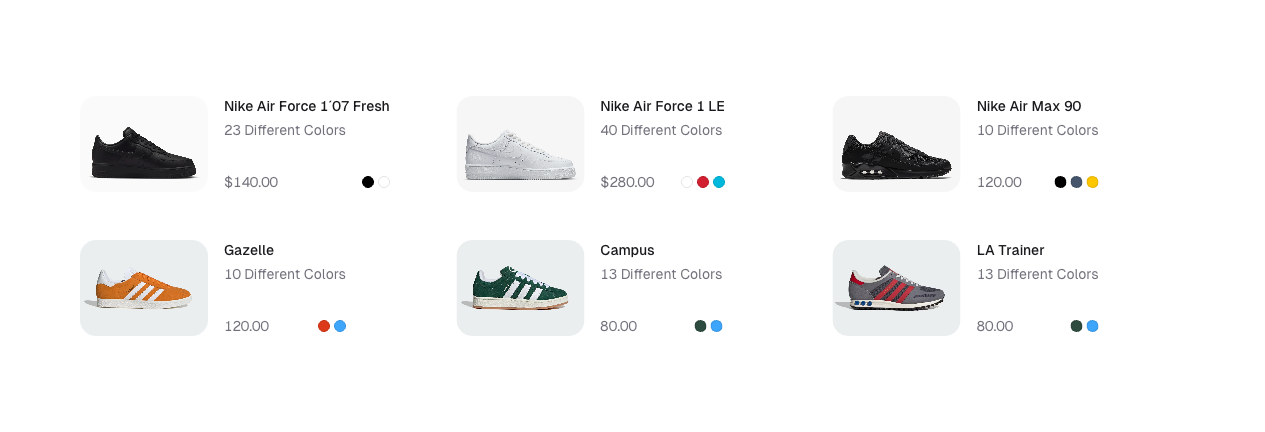Viewport: 1265px width, 432px height.
Task: Choose red color swatch for Air Force 1 LE
Action: pyautogui.click(x=703, y=182)
